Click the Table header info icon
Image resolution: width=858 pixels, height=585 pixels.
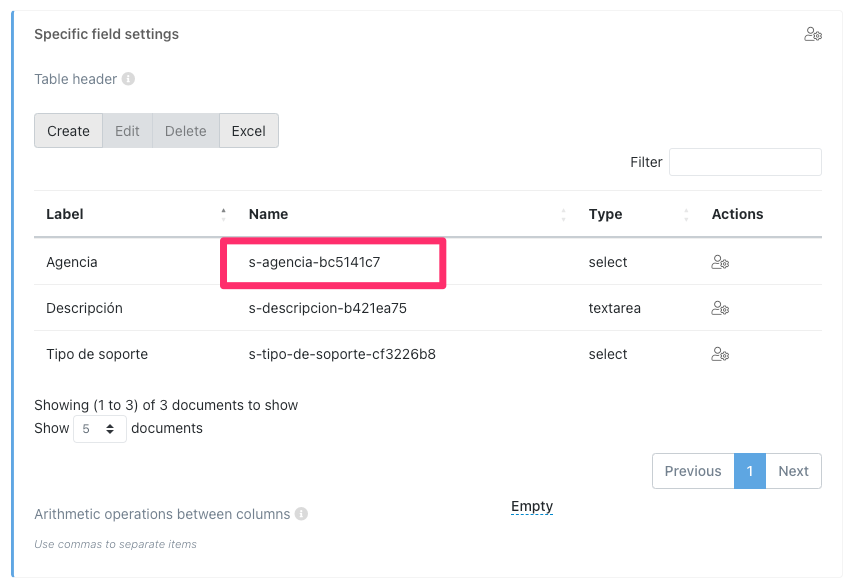(x=128, y=79)
